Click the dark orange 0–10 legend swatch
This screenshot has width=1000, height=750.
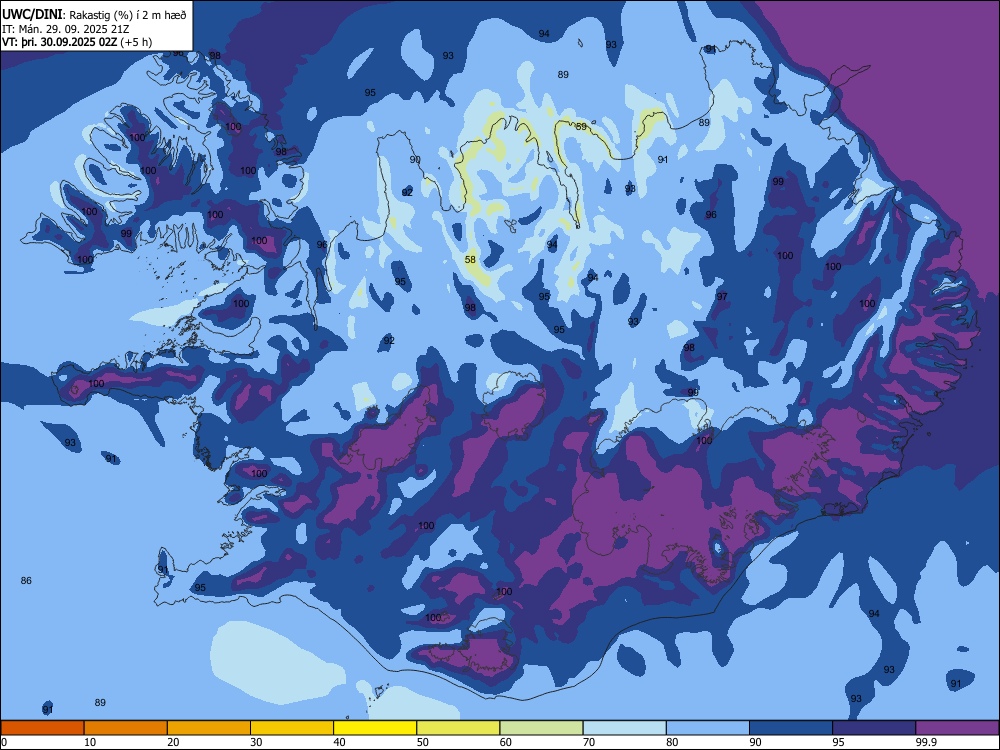pos(42,728)
